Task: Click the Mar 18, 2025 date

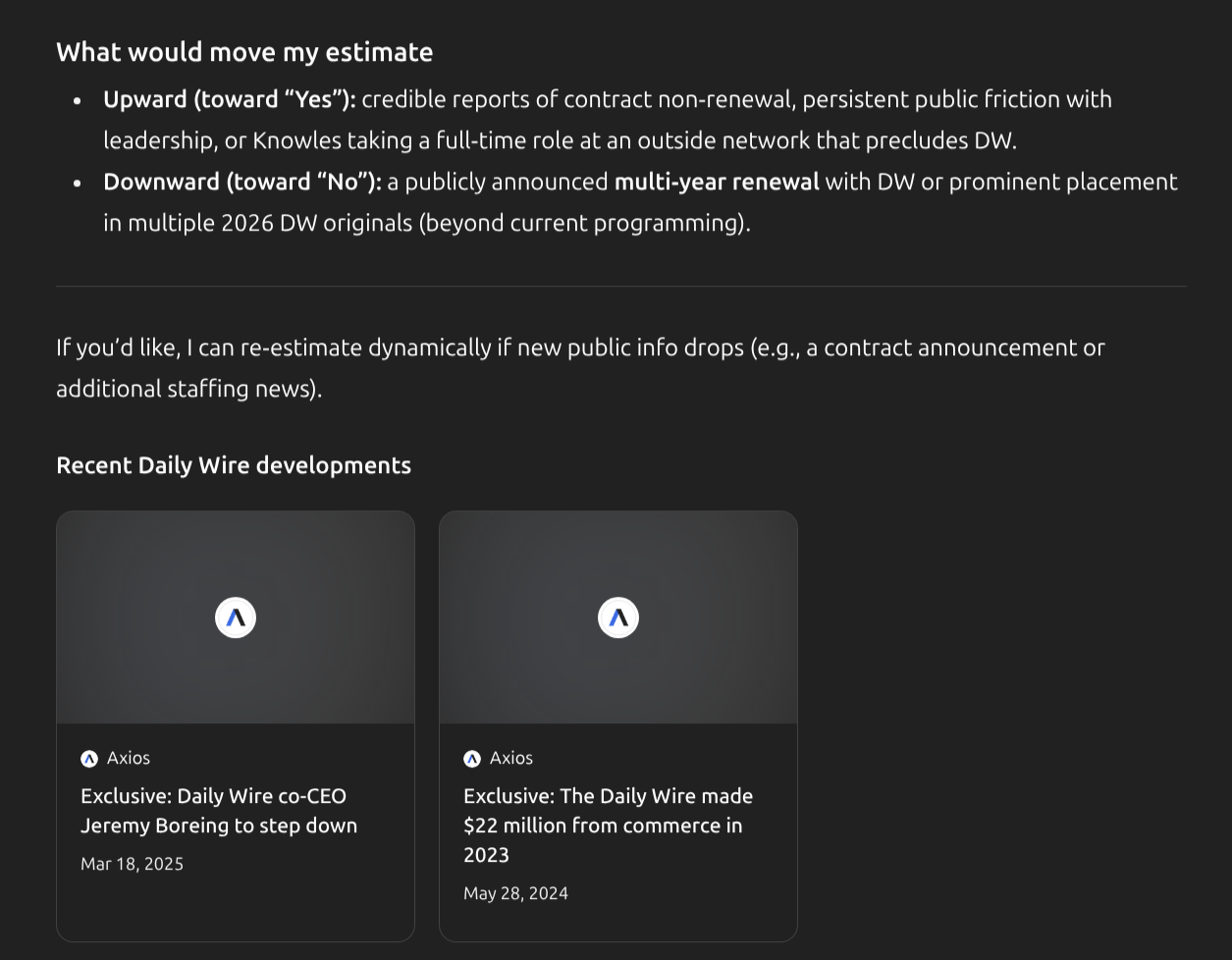Action: [132, 864]
